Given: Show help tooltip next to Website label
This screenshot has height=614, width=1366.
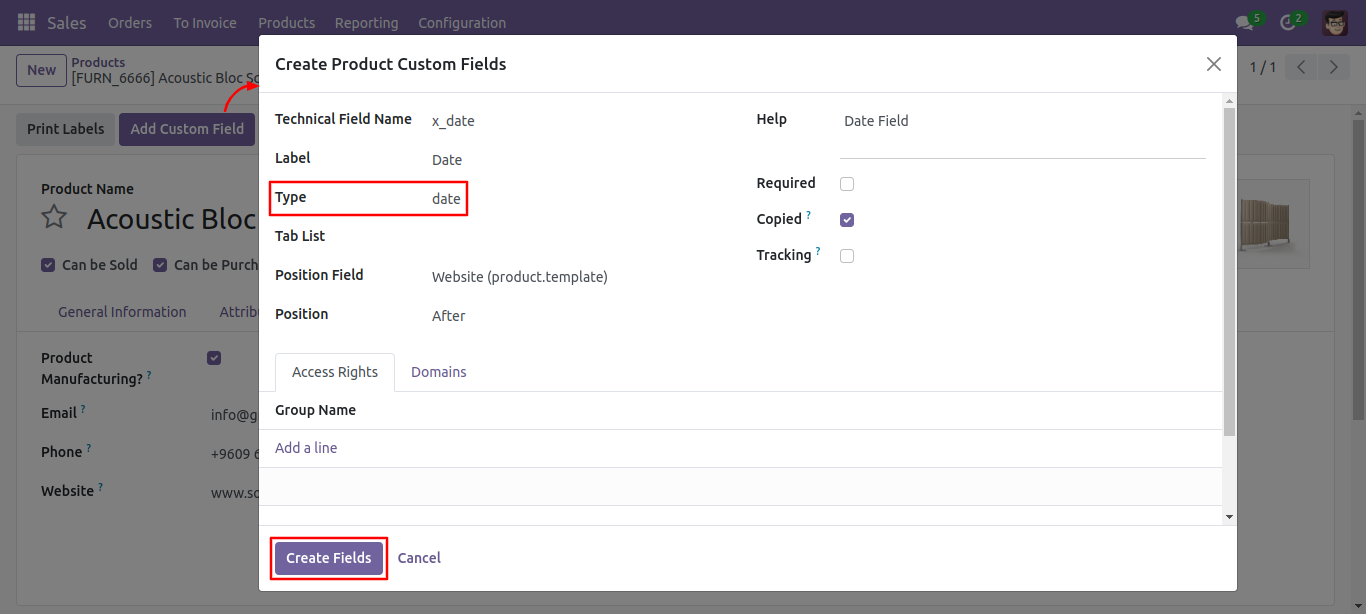Looking at the screenshot, I should 100,487.
